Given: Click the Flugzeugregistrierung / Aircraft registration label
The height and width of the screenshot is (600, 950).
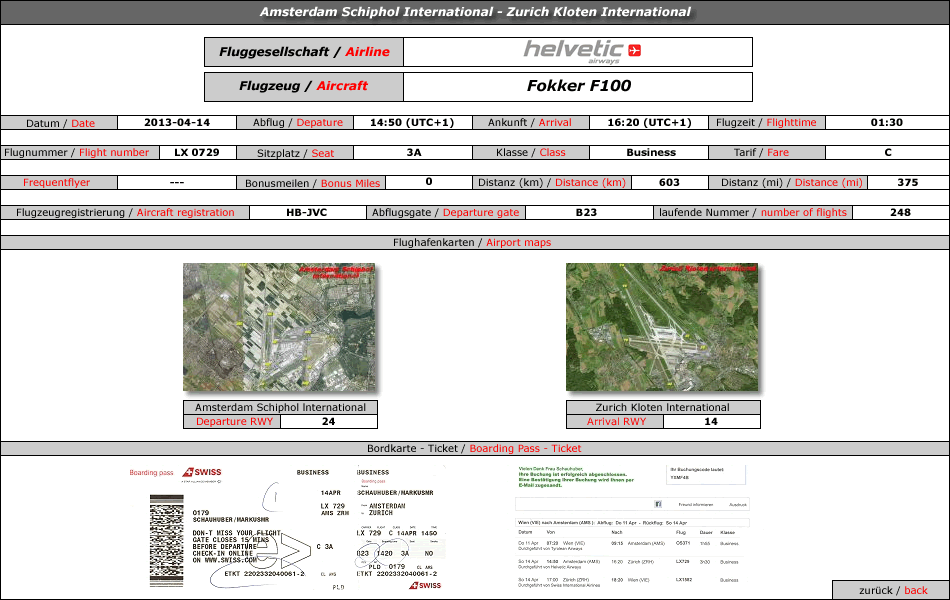Looking at the screenshot, I should 125,213.
